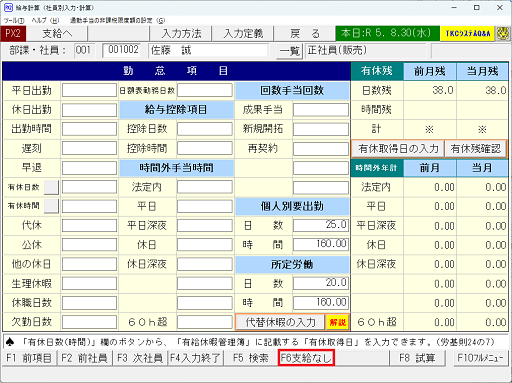The width and height of the screenshot is (512, 383).
Task: Focus the 出勤時間 input field
Action: click(89, 129)
